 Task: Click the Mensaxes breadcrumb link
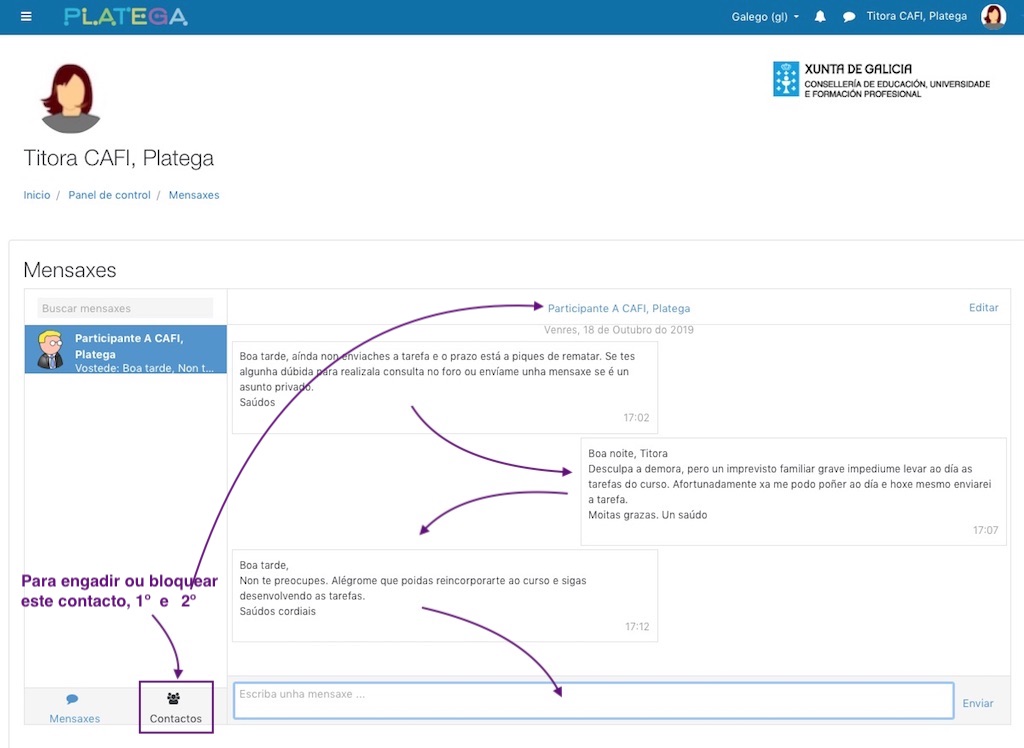(x=194, y=195)
